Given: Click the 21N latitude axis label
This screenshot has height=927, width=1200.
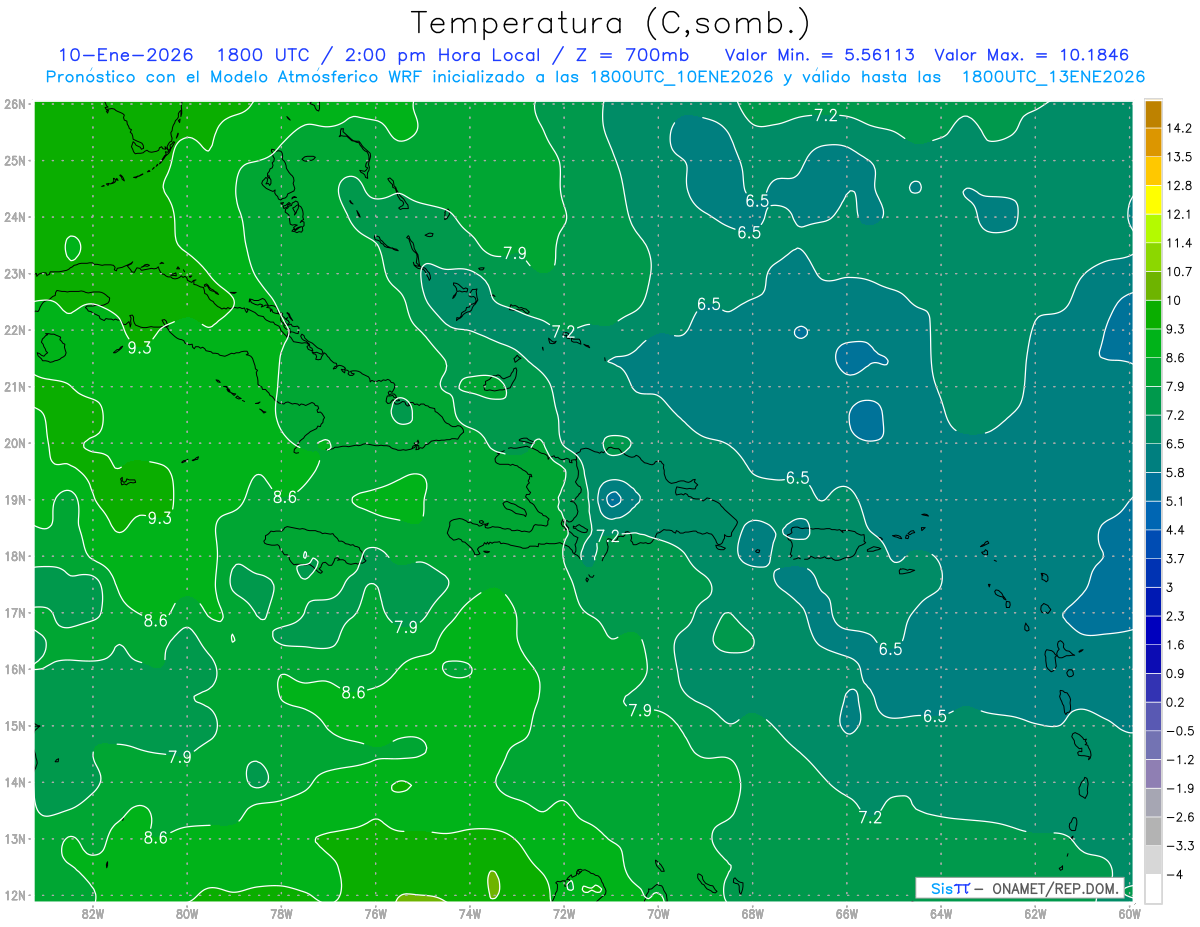Looking at the screenshot, I should point(14,386).
